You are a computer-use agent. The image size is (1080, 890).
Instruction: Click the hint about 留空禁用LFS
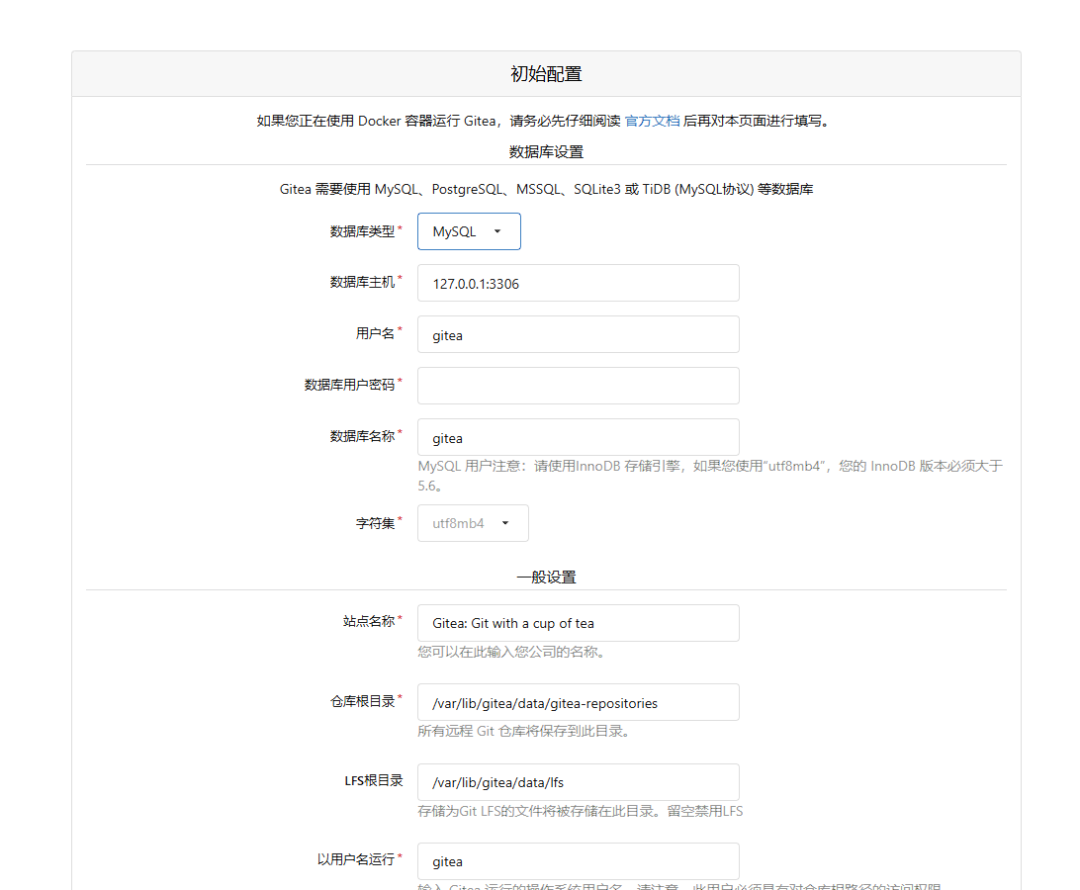[580, 811]
